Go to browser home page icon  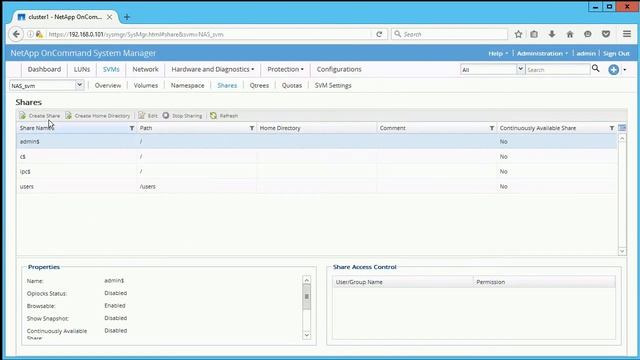(570, 34)
